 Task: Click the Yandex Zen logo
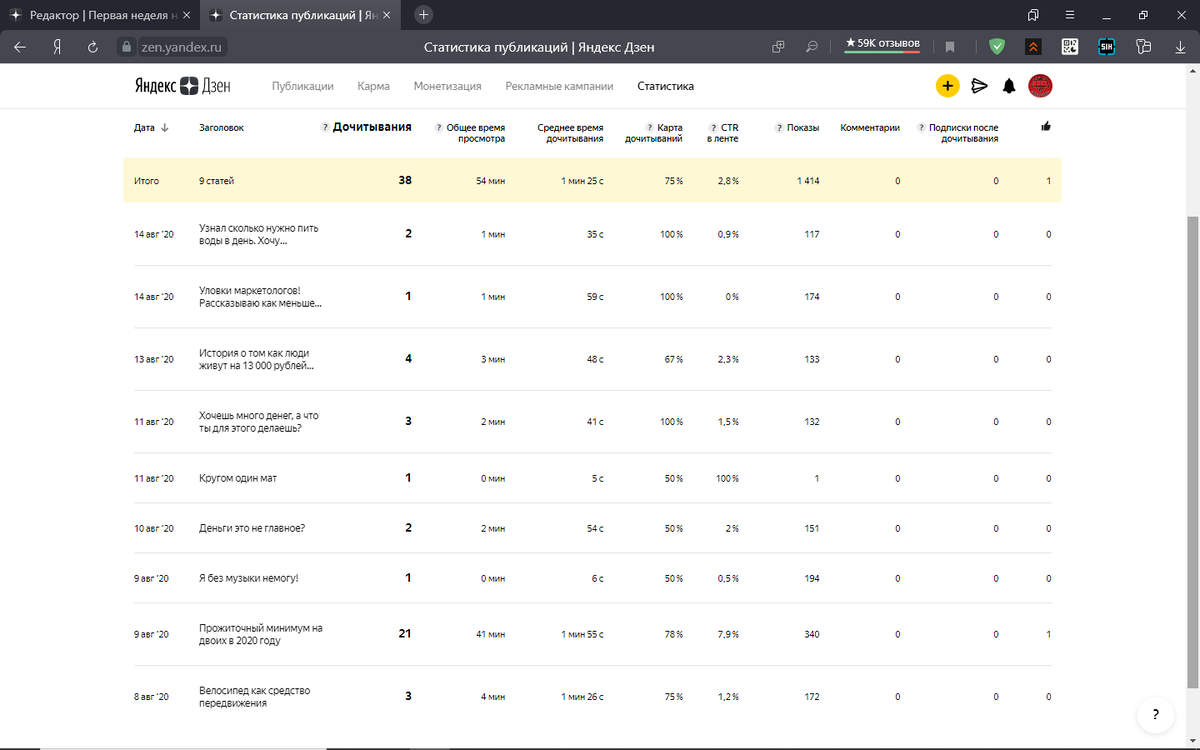click(x=183, y=86)
